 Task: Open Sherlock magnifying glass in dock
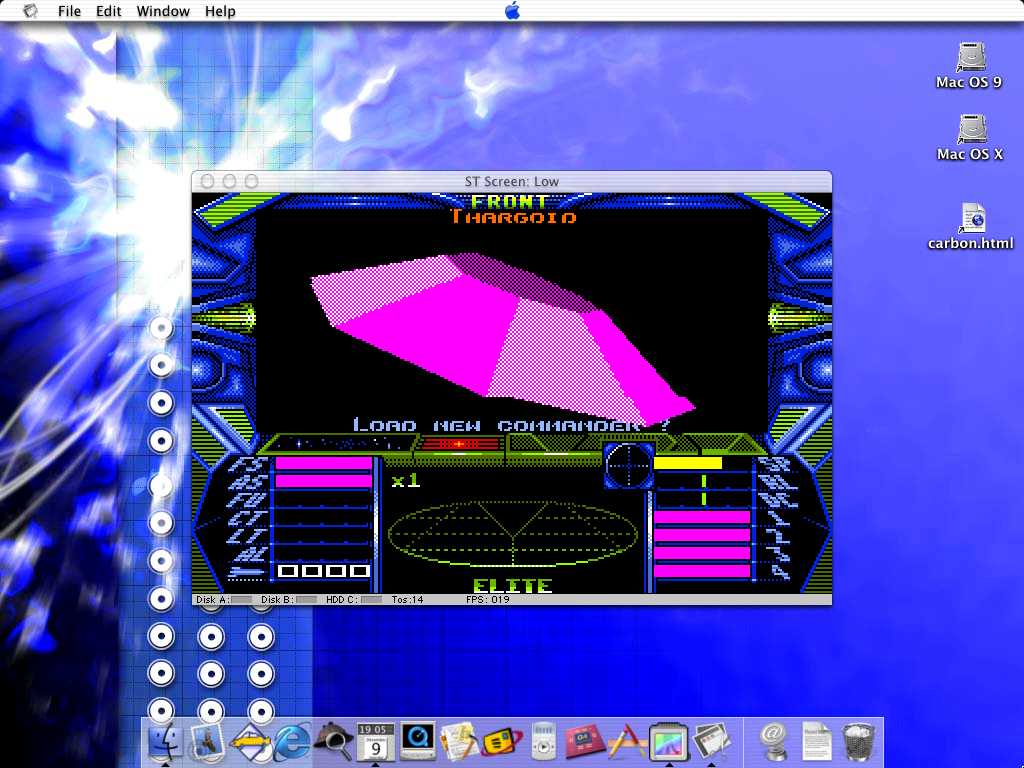pyautogui.click(x=332, y=742)
